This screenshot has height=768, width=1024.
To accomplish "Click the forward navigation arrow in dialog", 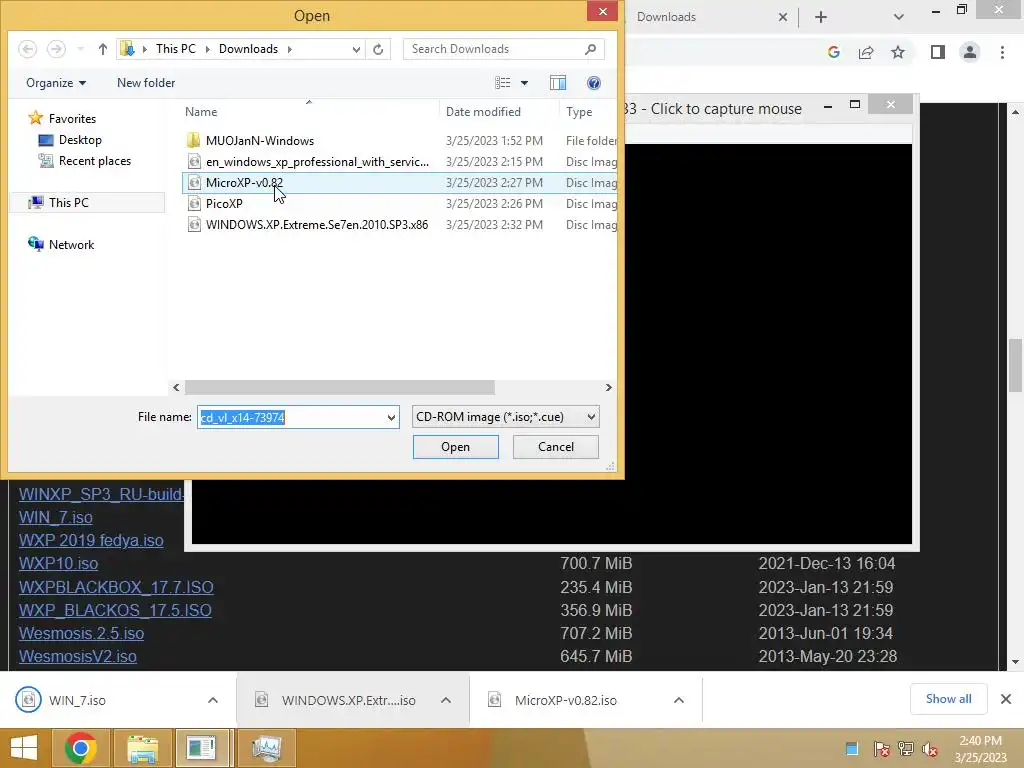I will 56,49.
